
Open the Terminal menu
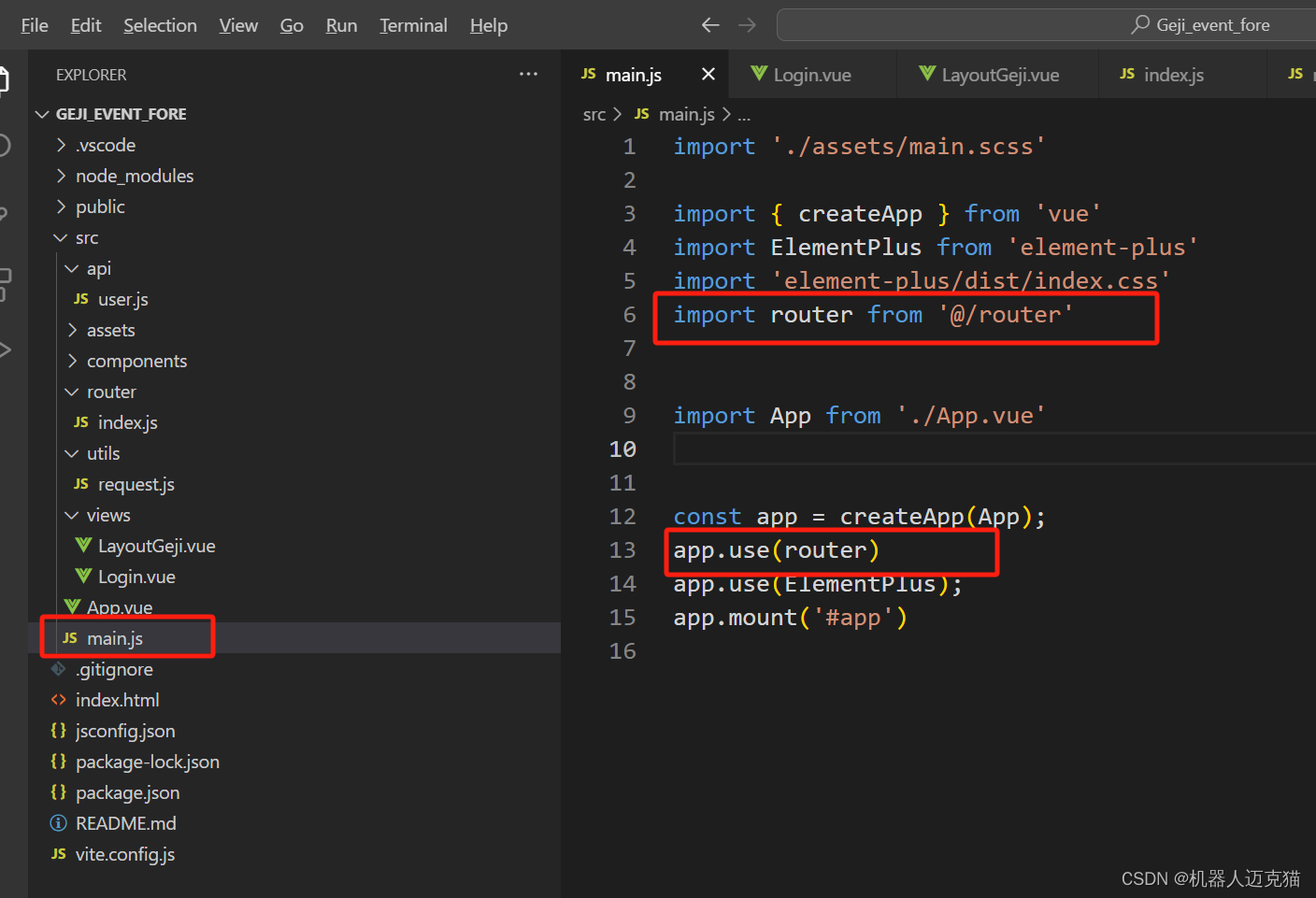[413, 25]
